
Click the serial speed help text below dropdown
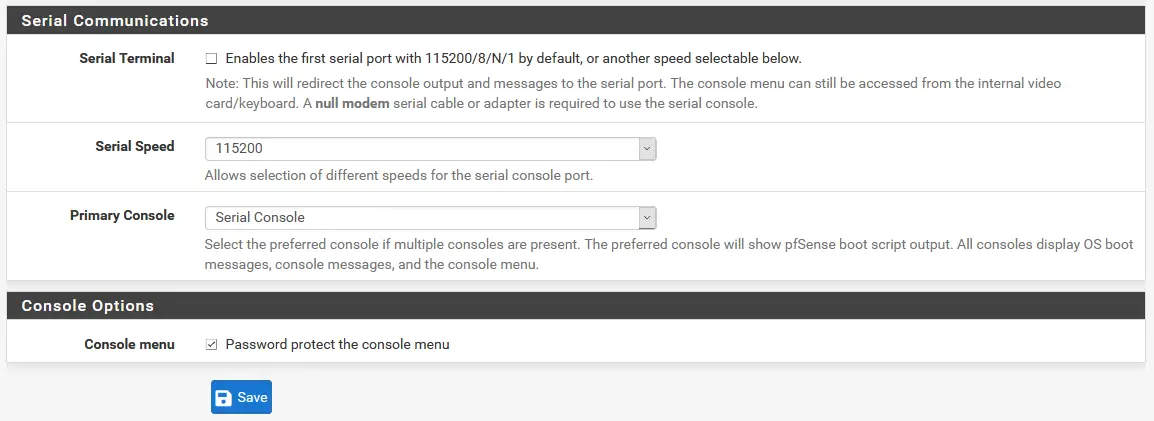[x=398, y=176]
